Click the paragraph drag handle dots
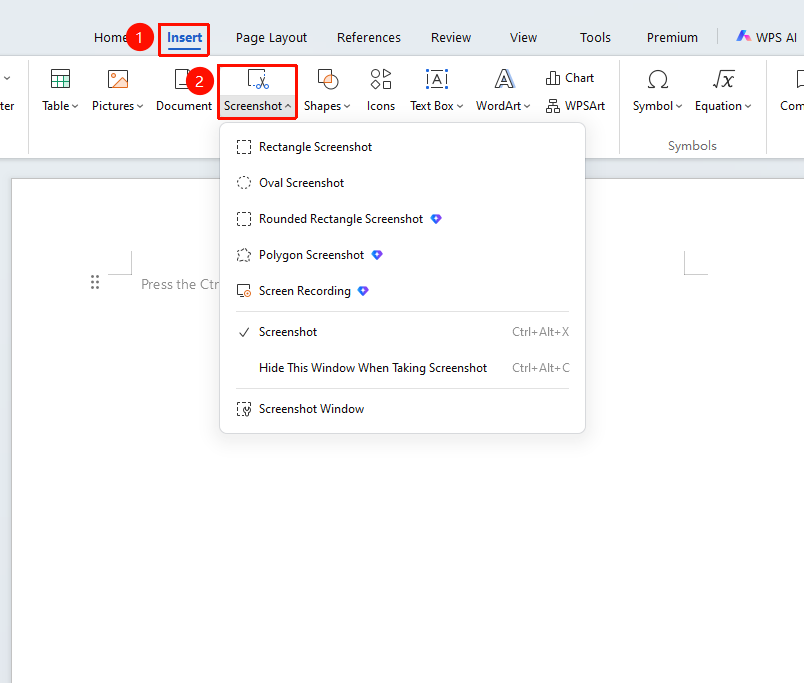The image size is (804, 683). point(95,282)
